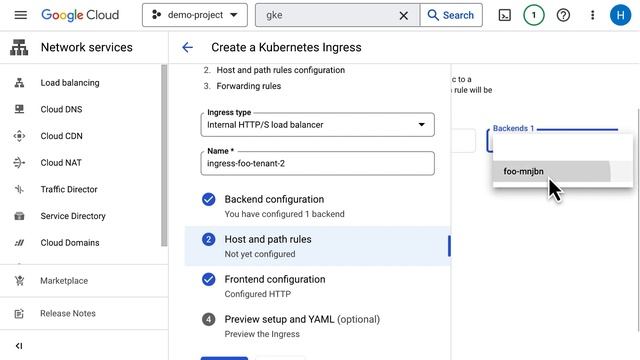
Task: Click the Network services header icon
Action: (x=19, y=47)
